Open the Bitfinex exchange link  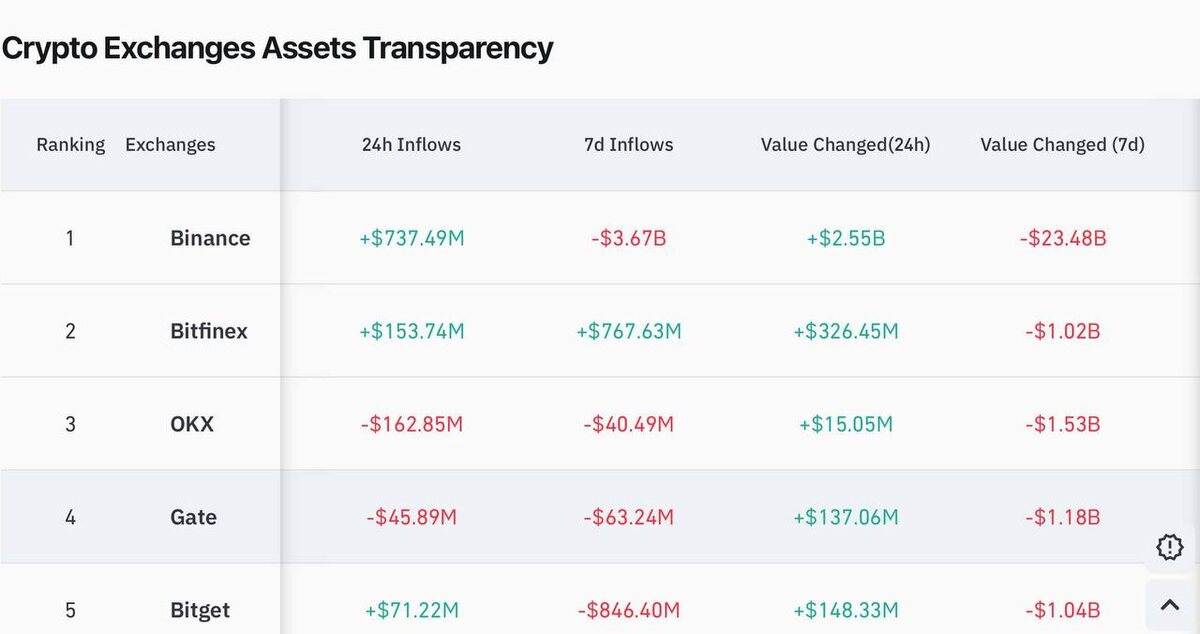click(x=209, y=331)
